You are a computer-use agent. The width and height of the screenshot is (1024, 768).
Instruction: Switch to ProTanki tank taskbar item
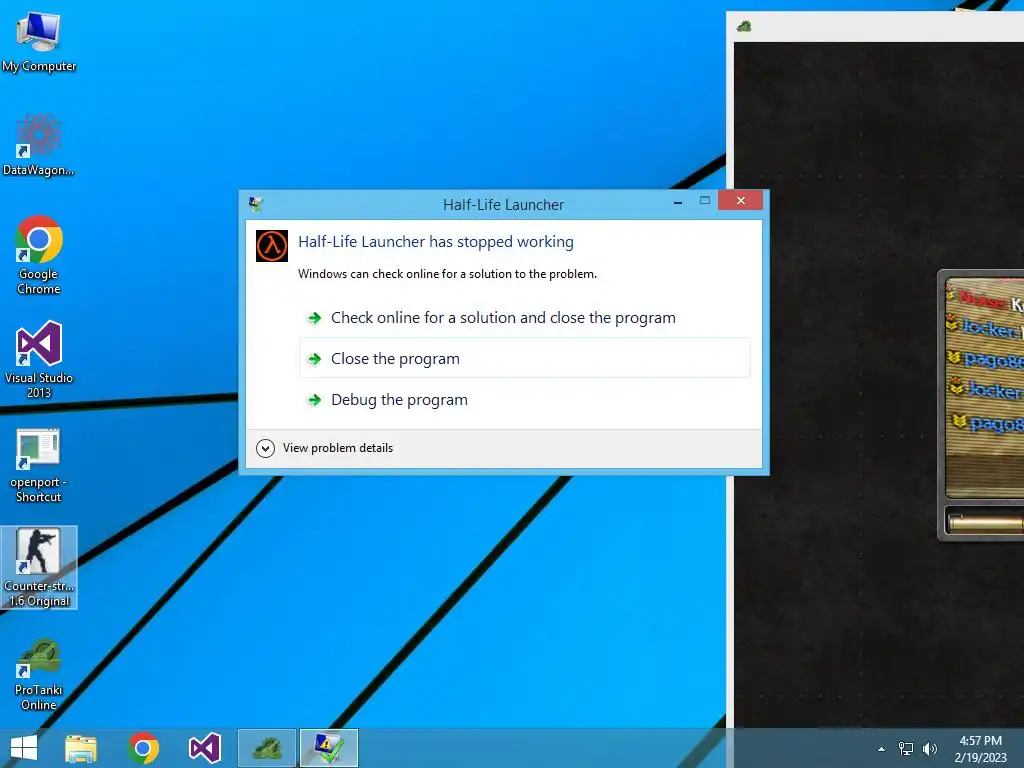[x=266, y=748]
